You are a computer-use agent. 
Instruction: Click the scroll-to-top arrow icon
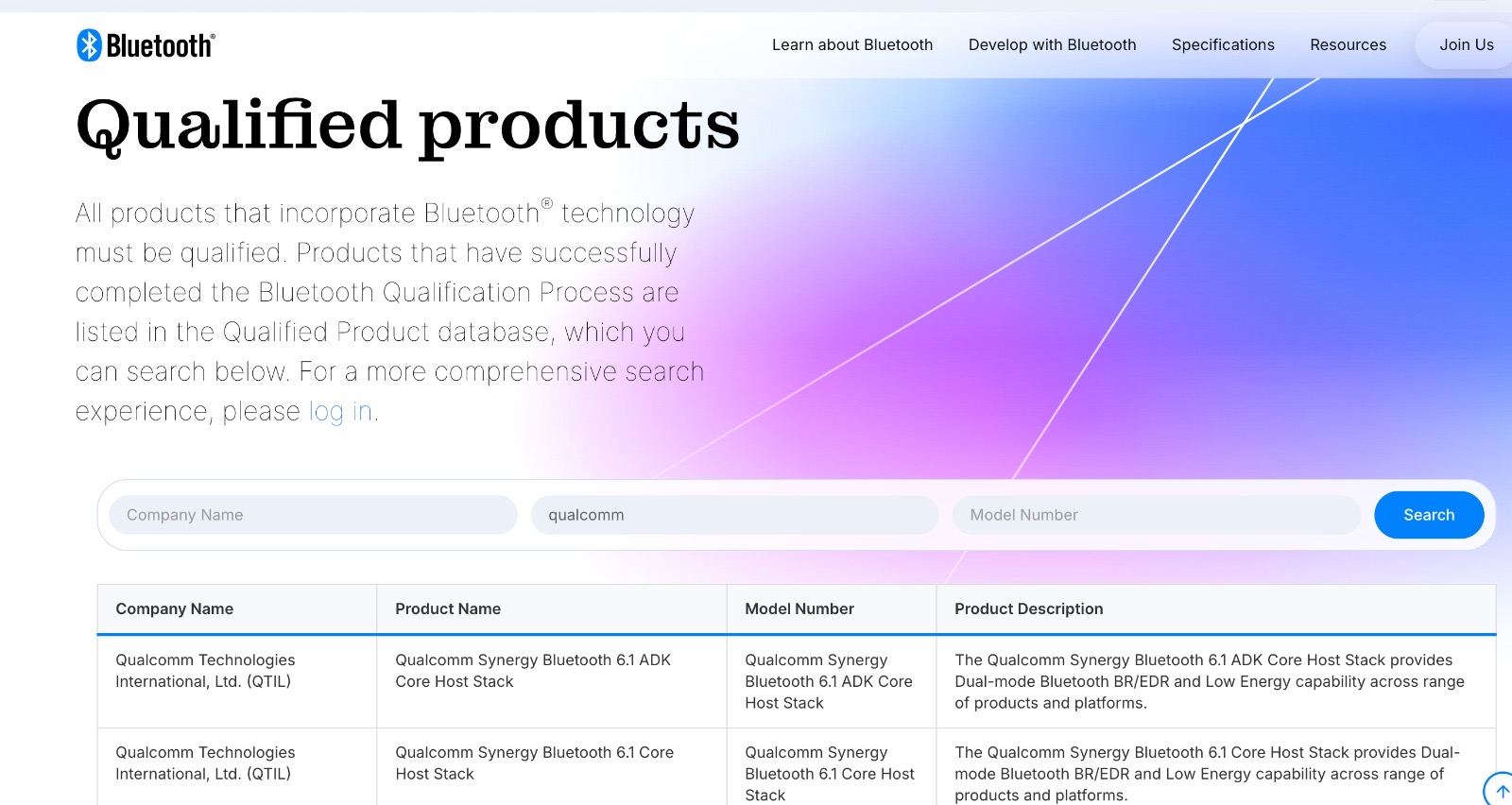pos(1501,791)
